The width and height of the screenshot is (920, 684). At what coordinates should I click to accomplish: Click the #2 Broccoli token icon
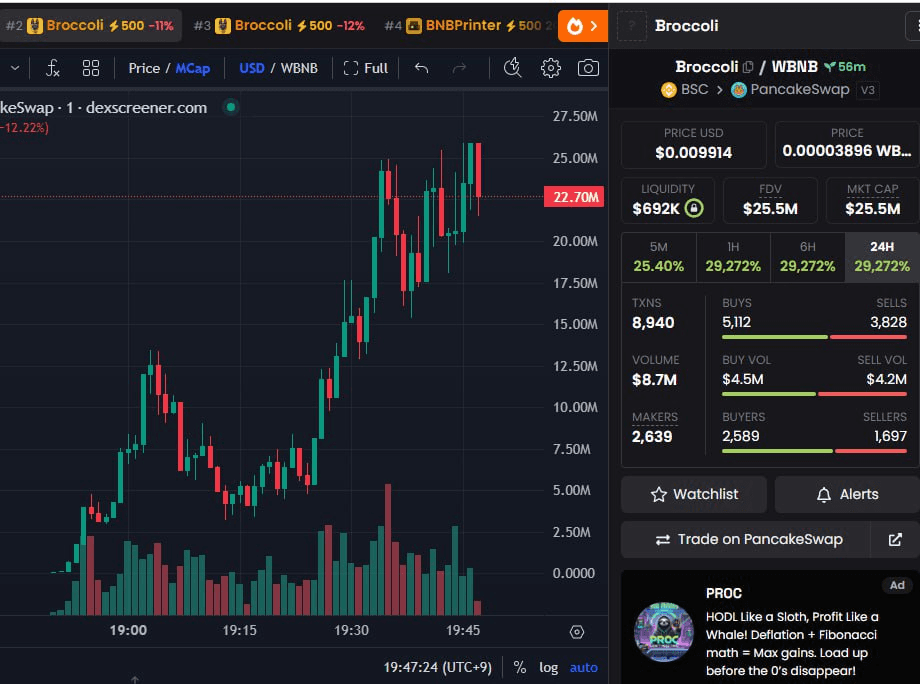click(x=35, y=26)
